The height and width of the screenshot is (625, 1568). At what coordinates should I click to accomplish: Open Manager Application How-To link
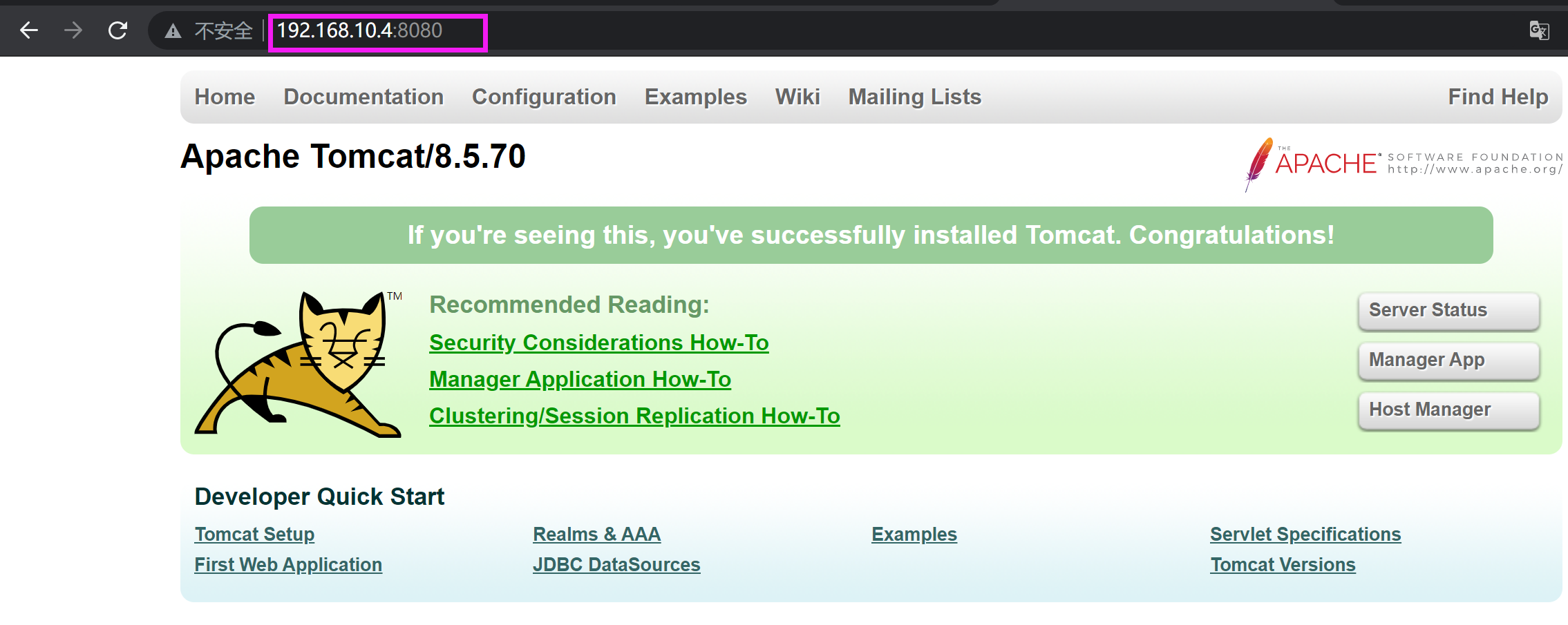pyautogui.click(x=580, y=379)
